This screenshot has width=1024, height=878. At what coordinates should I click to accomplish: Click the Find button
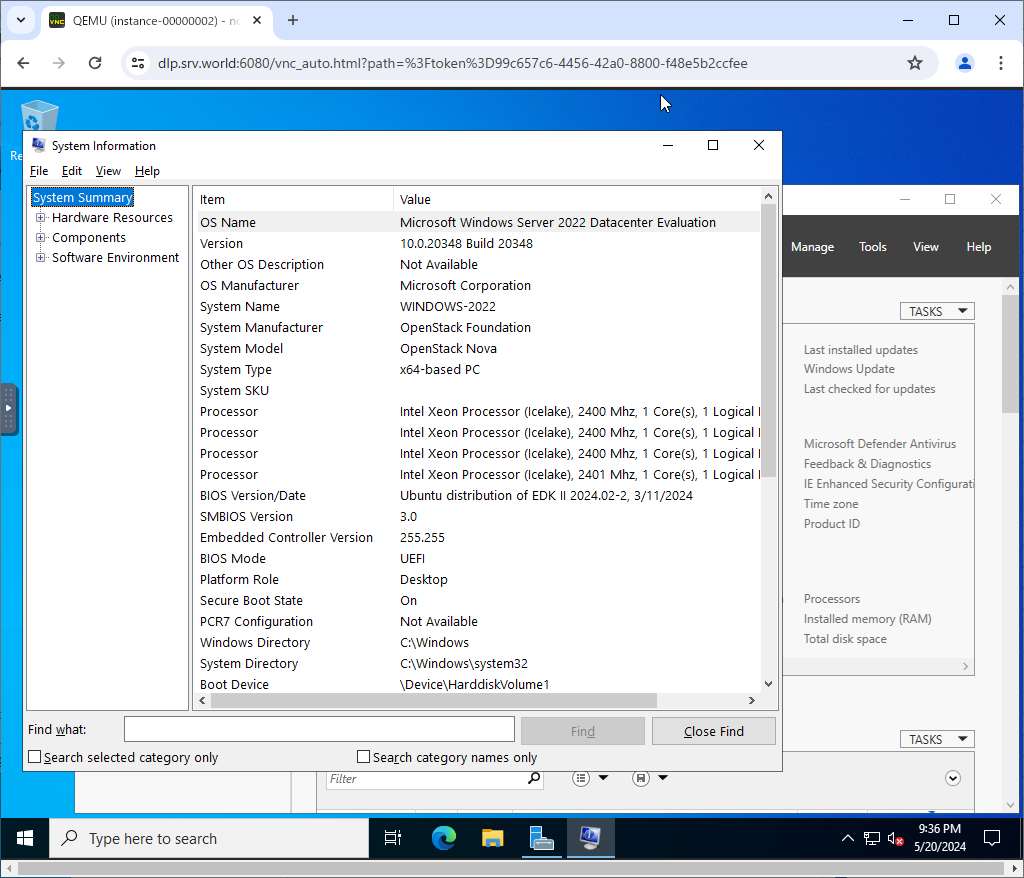583,731
